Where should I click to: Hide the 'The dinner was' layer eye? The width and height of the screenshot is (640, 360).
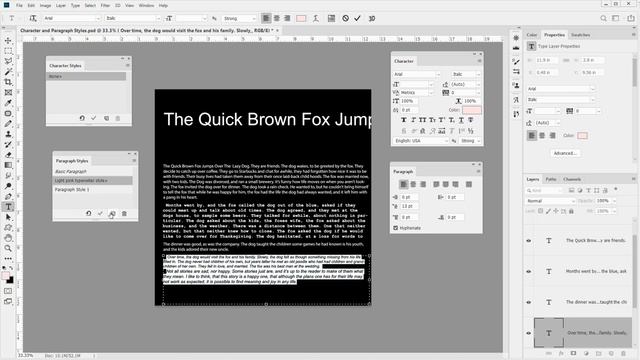(529, 302)
